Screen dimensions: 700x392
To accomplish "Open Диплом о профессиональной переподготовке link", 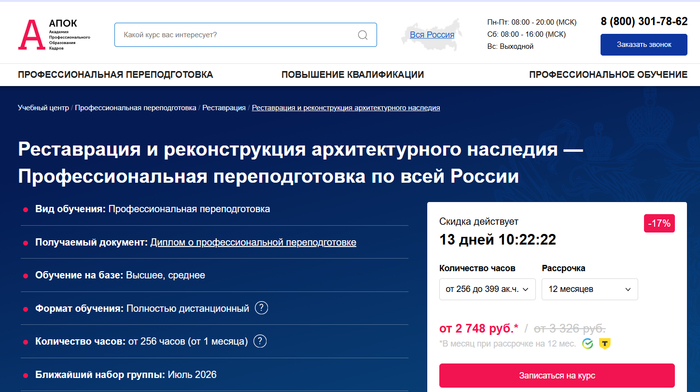I will click(253, 242).
